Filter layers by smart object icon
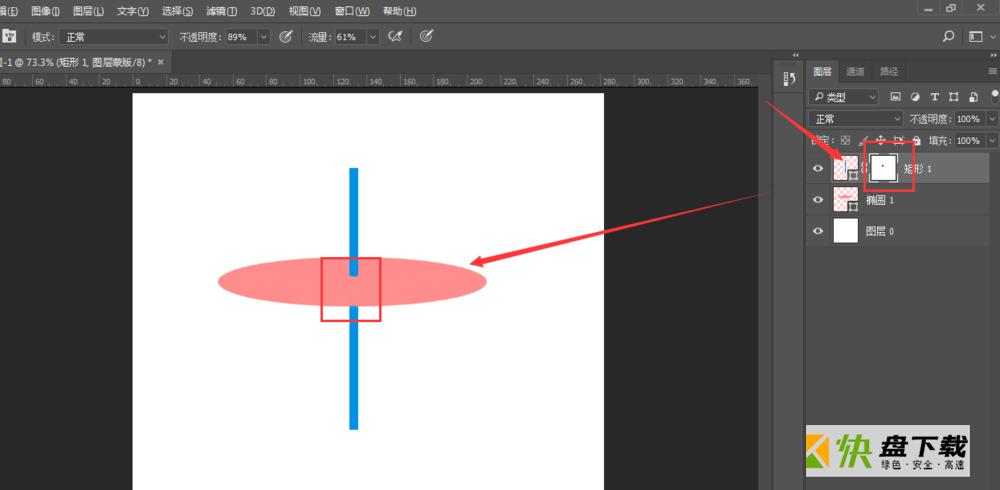The image size is (1000, 490). (973, 97)
